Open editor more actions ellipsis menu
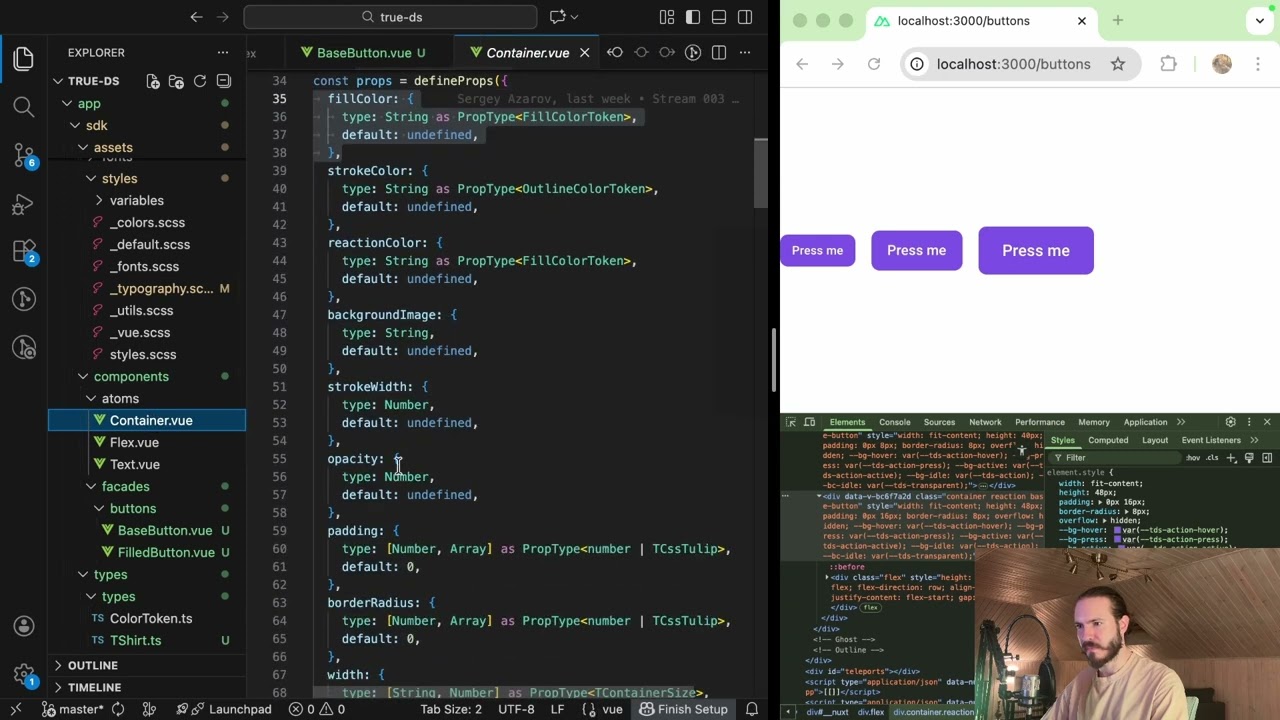 [x=746, y=52]
